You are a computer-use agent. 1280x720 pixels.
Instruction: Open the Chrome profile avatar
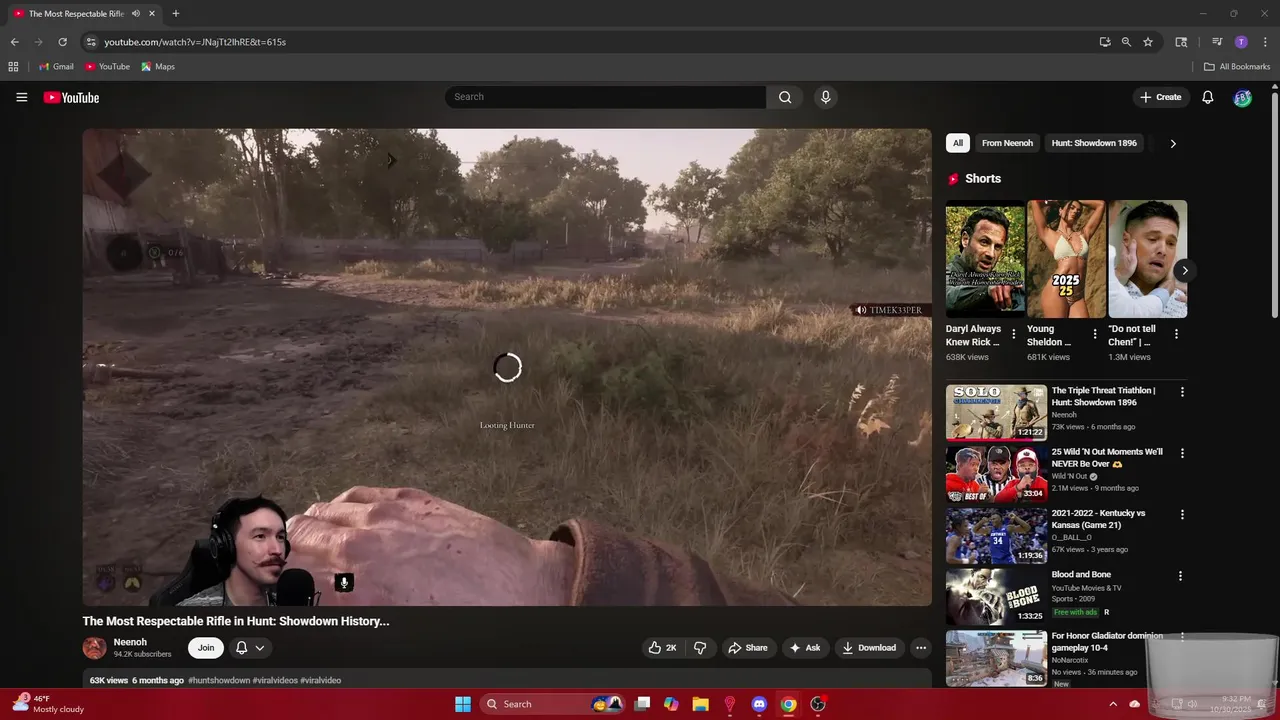(x=1241, y=42)
